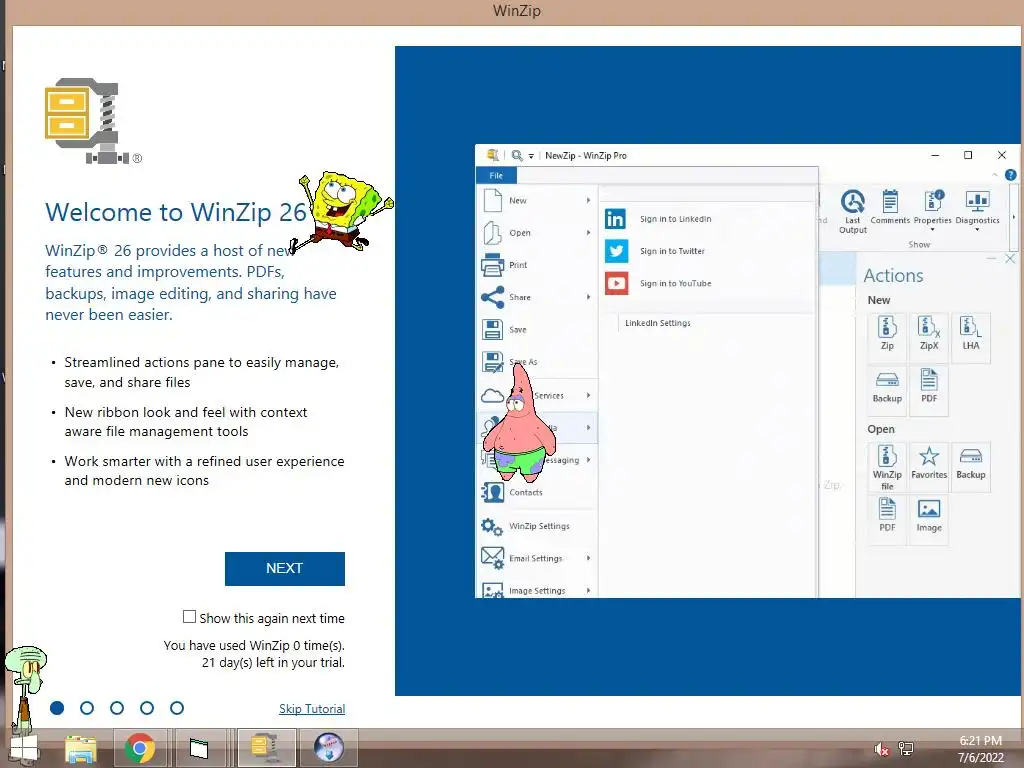
Task: Open the quick access toolbar dropdown arrow
Action: click(531, 156)
